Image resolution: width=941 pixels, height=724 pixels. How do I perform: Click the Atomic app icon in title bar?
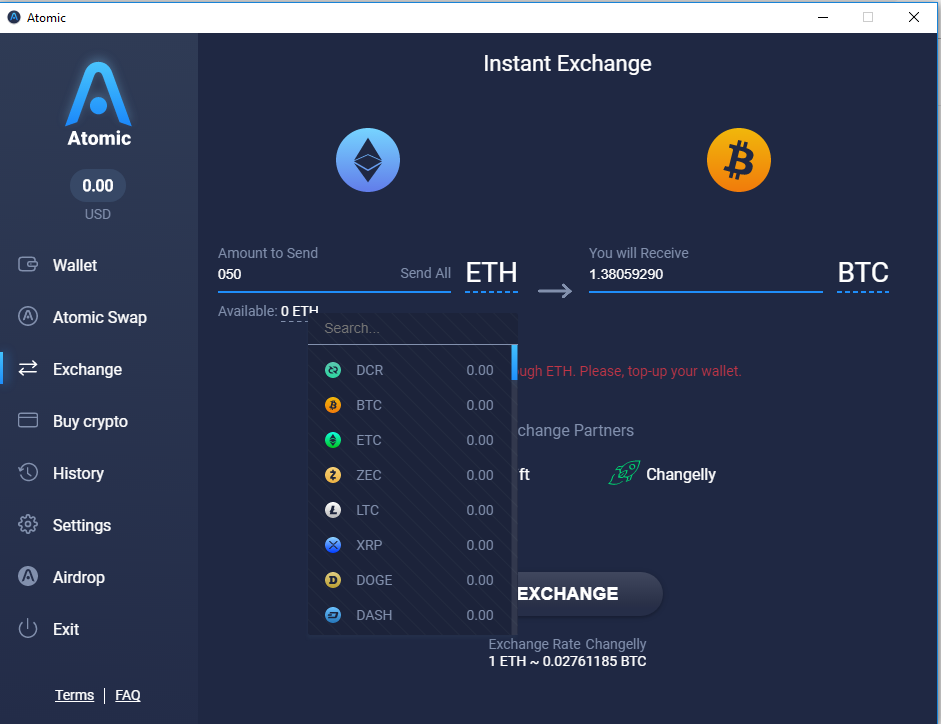point(14,17)
